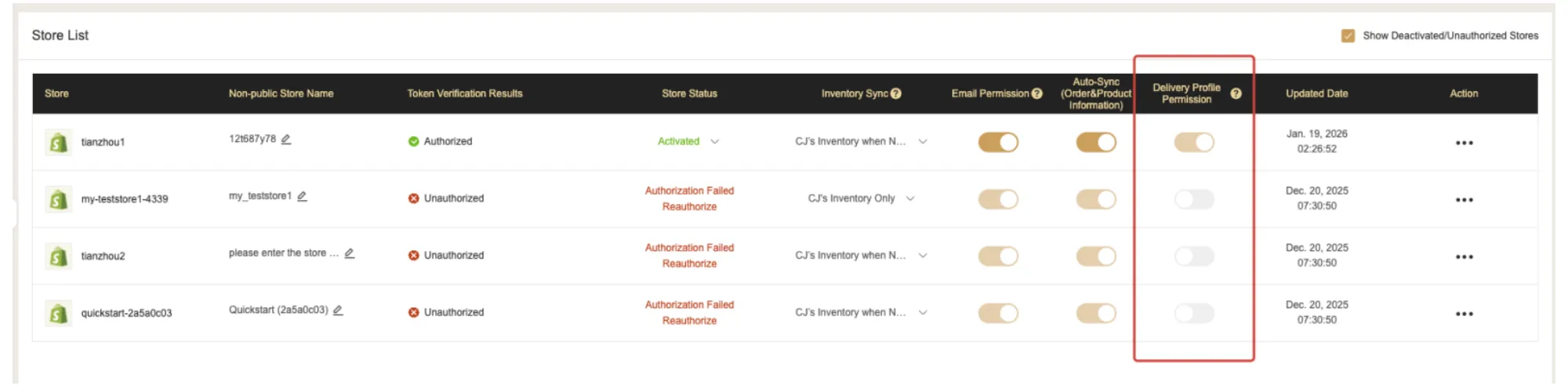This screenshot has width=1568, height=386.
Task: Click the Store Status column header
Action: point(689,93)
